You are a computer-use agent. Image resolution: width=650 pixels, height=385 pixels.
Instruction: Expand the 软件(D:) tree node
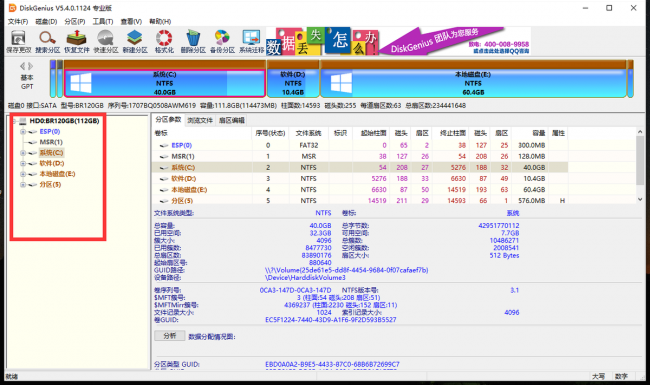tap(23, 163)
